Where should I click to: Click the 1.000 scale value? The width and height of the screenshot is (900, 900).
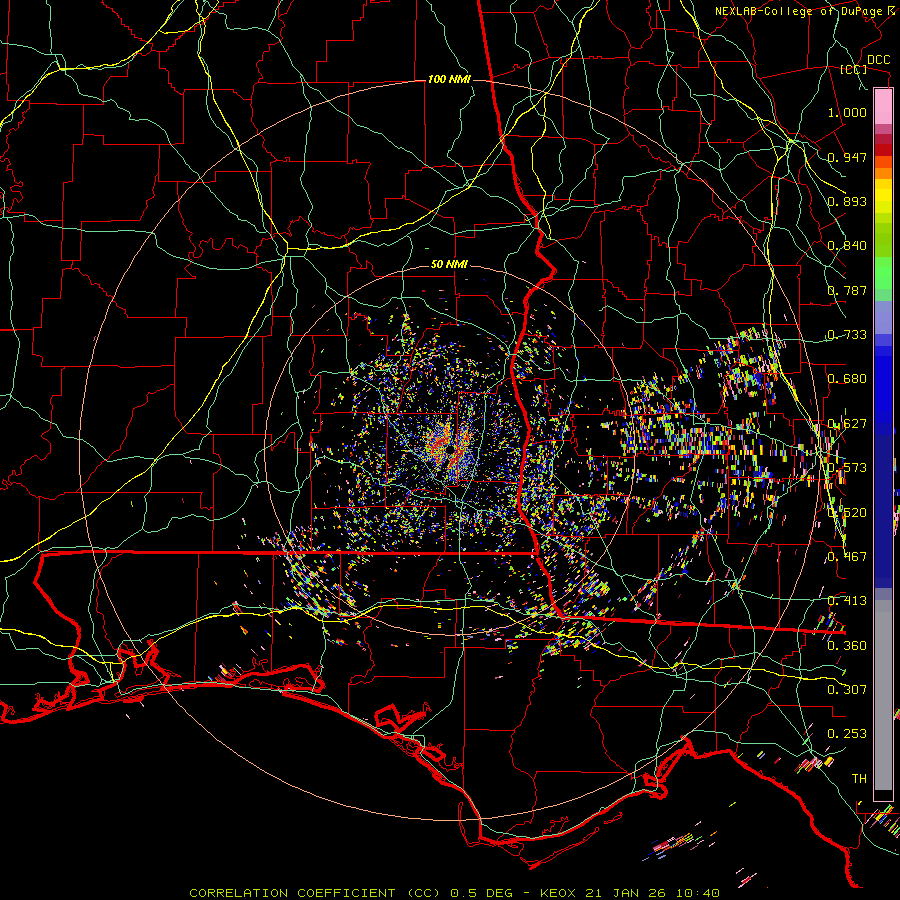[x=847, y=112]
